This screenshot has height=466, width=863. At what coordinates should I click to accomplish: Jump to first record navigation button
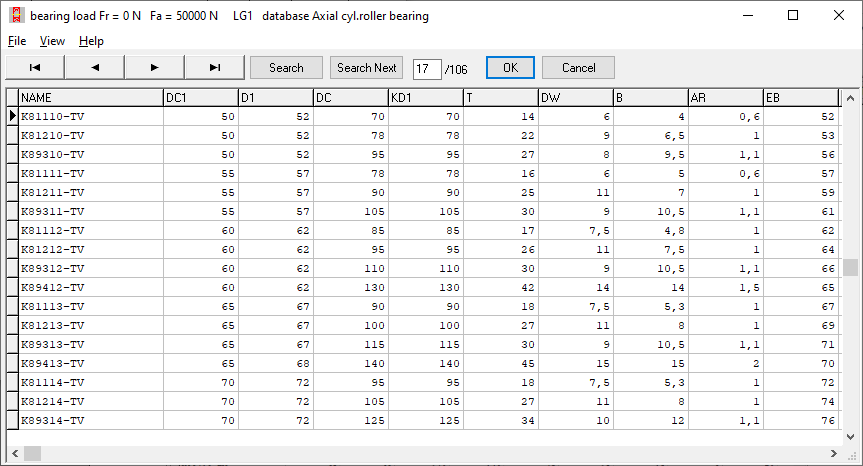click(35, 68)
